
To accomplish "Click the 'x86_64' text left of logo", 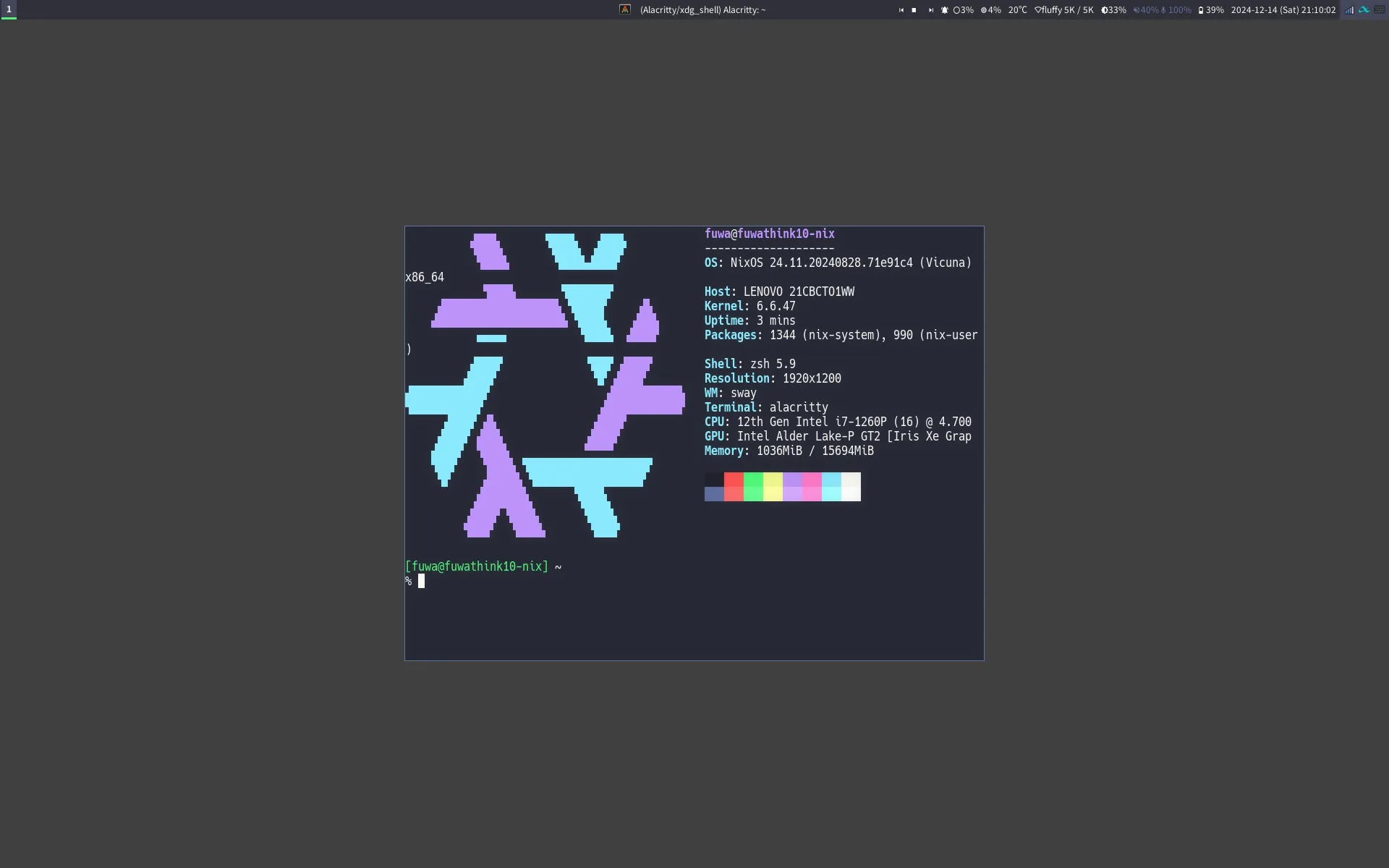I will [x=425, y=277].
